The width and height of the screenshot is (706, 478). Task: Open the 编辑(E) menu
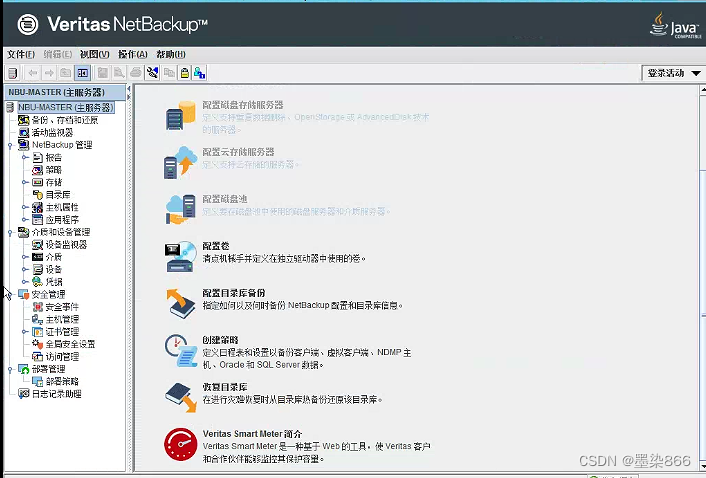coord(58,54)
